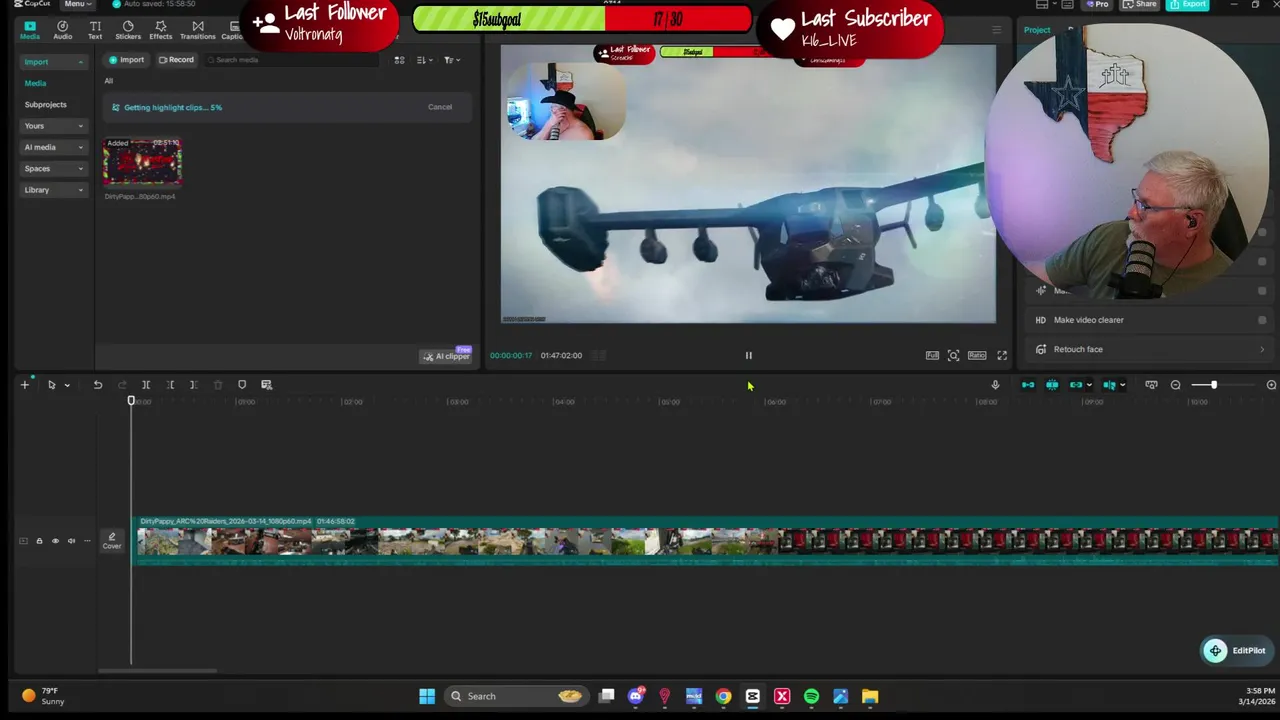The image size is (1280, 720).
Task: Click the Record button
Action: tap(176, 60)
